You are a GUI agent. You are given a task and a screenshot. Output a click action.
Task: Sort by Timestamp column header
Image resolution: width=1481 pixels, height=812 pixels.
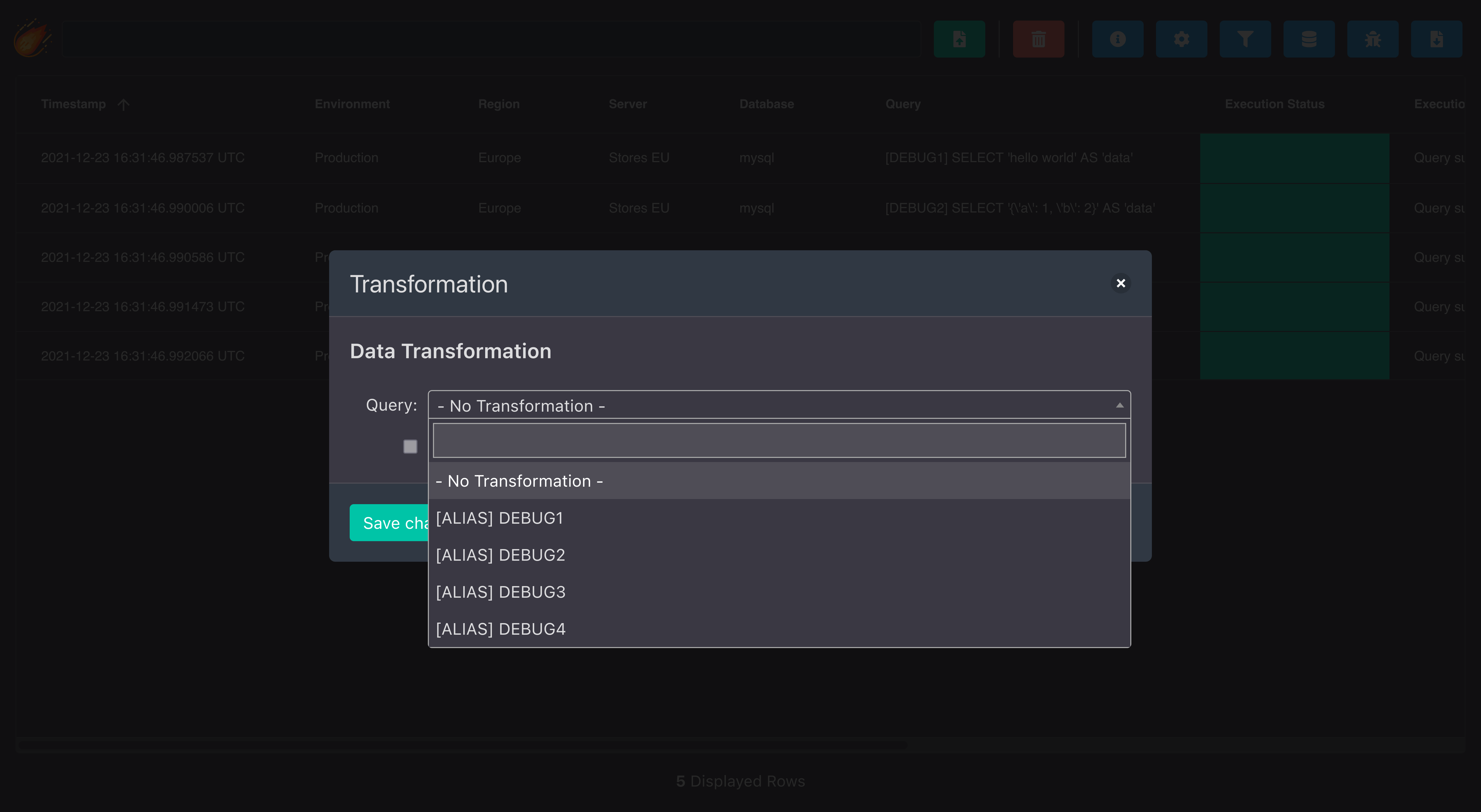pyautogui.click(x=74, y=104)
